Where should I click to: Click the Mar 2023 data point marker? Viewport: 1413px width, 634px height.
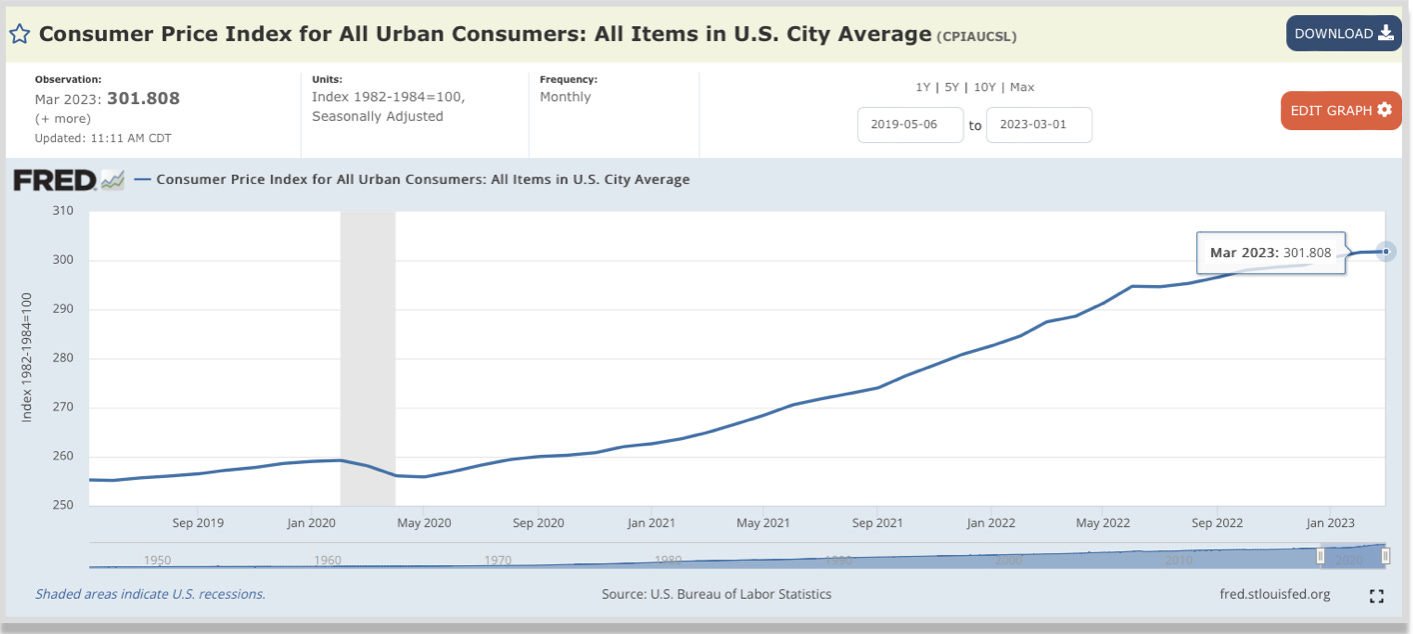coord(1386,251)
